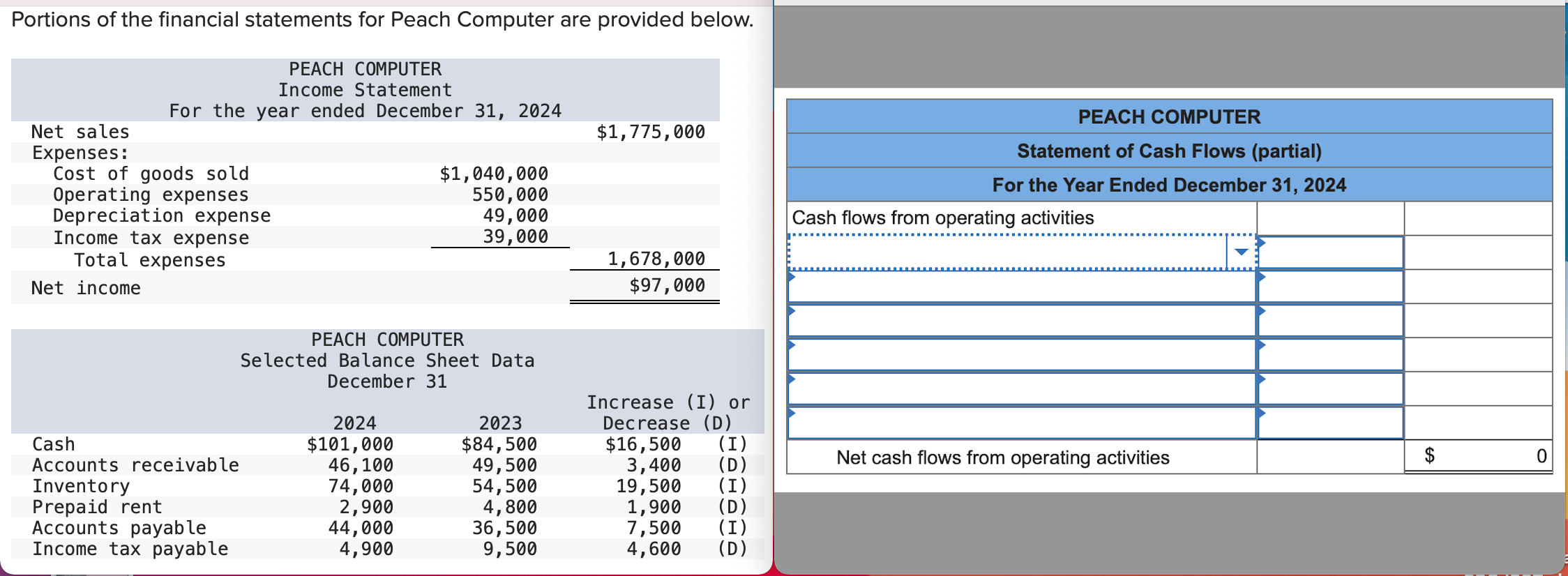The image size is (1568, 576).
Task: Click the 'Cash flows from operating activities' heading
Action: (x=943, y=218)
